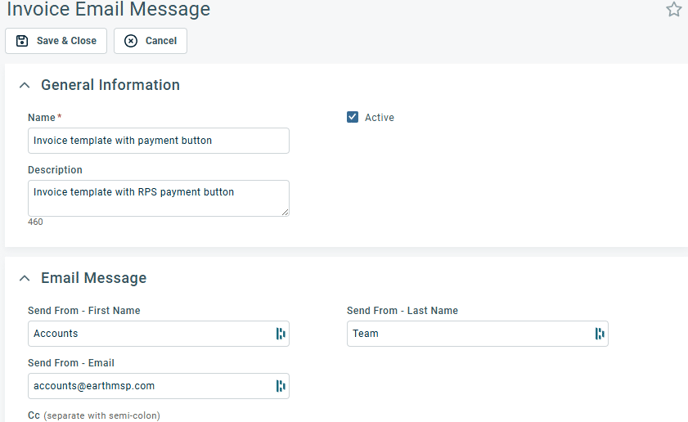The width and height of the screenshot is (688, 422).
Task: Click the favorite star icon
Action: point(674,9)
